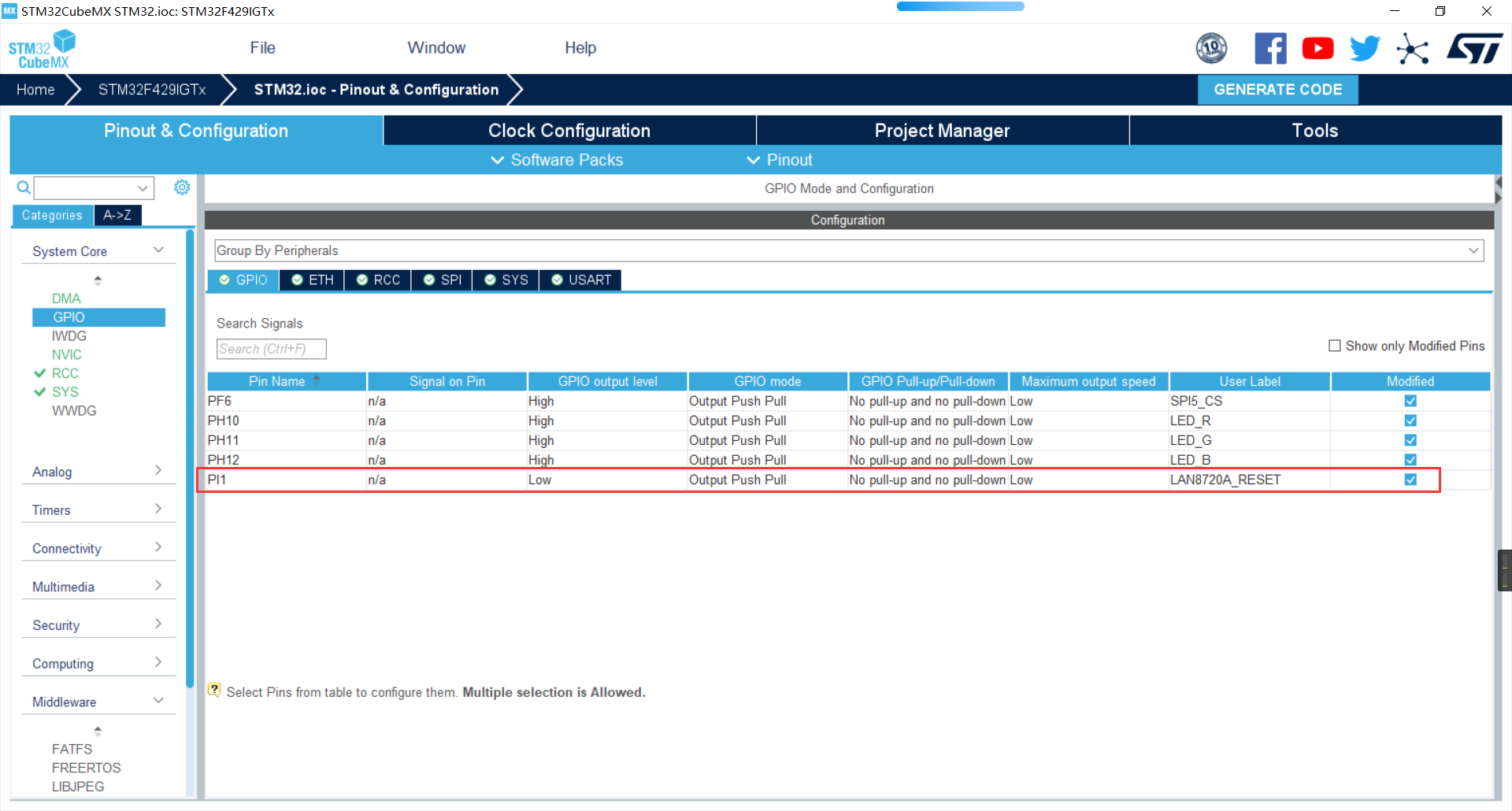Switch to Tools tab
The image size is (1512, 811).
click(x=1315, y=131)
